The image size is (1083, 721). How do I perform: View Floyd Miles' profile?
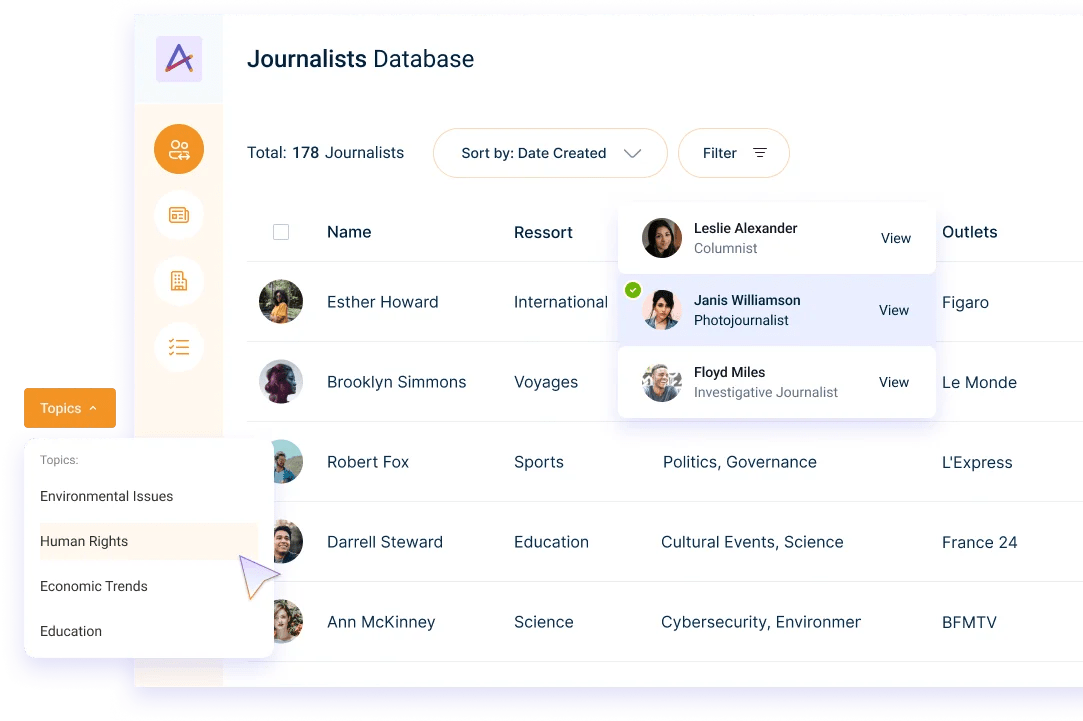click(x=893, y=382)
